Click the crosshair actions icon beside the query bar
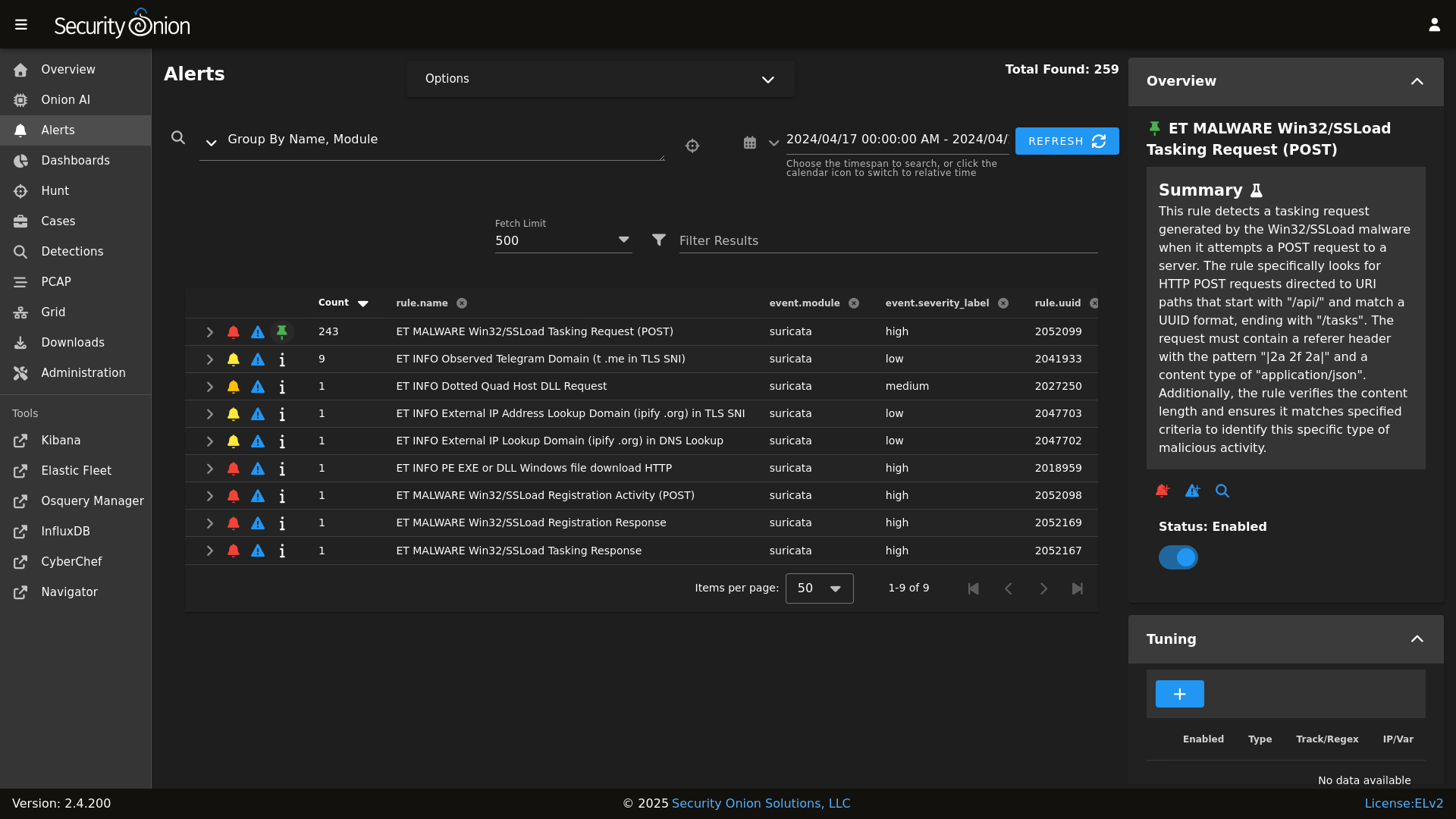The width and height of the screenshot is (1456, 819). [x=692, y=146]
